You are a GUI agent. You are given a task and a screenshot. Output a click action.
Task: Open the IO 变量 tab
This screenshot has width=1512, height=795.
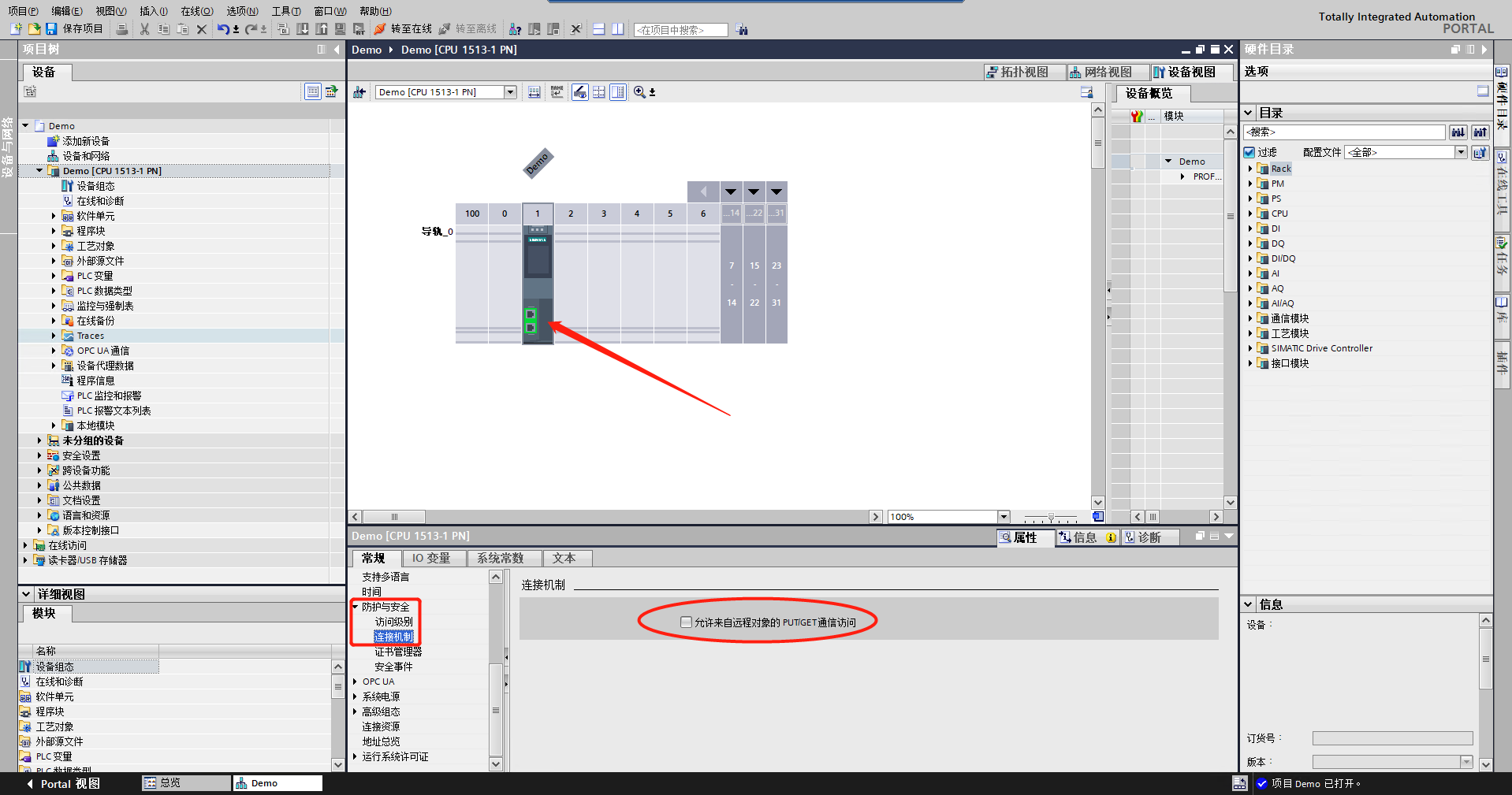432,558
